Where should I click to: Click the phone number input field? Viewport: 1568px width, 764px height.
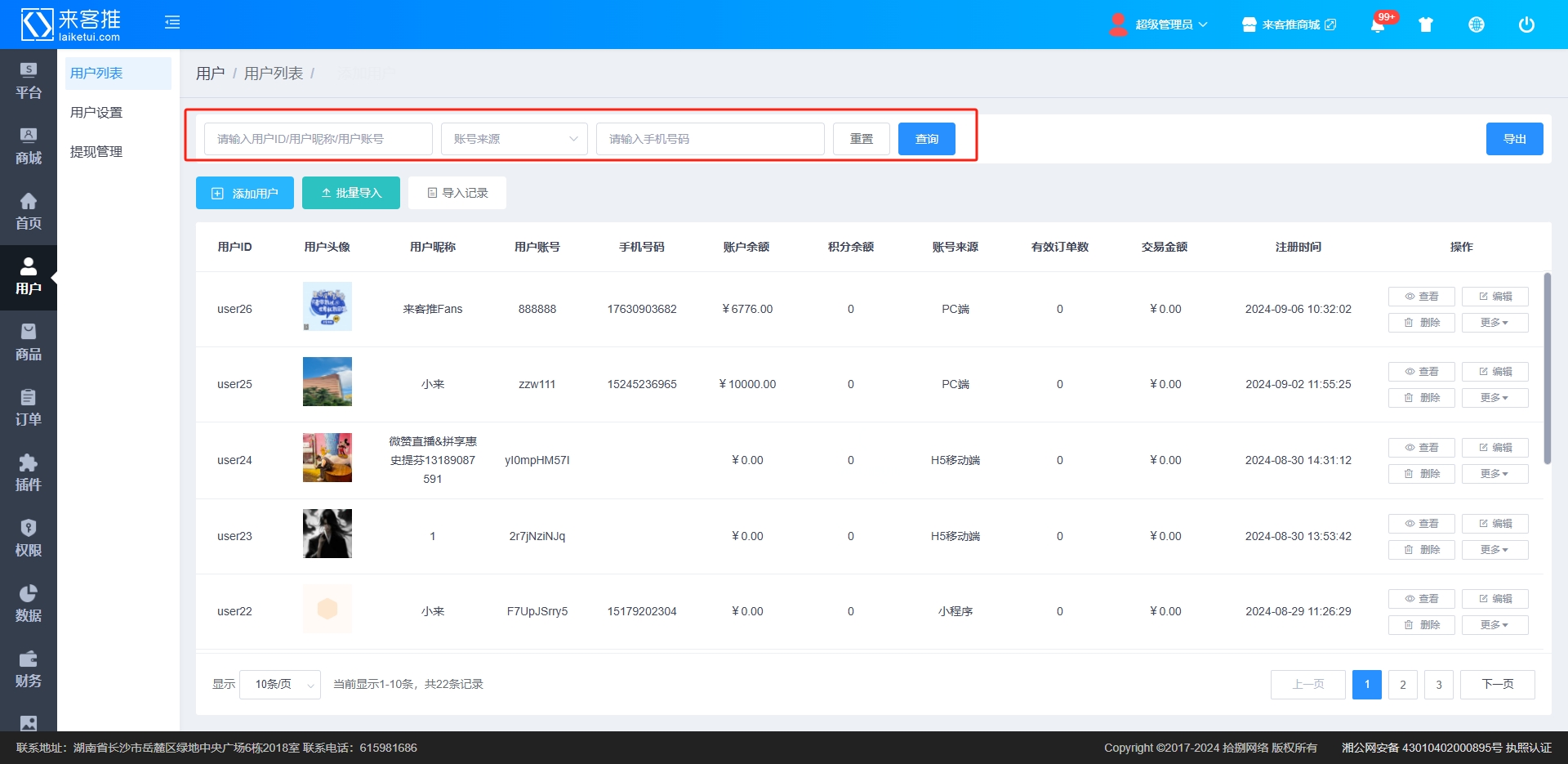coord(710,139)
